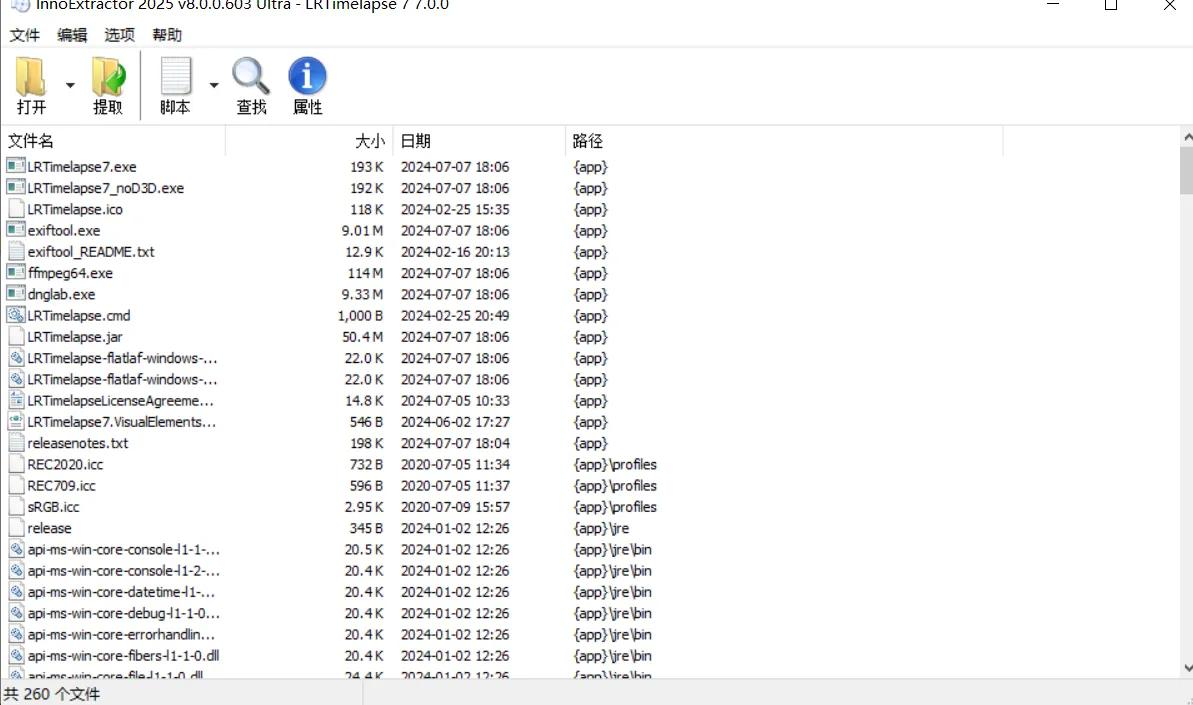This screenshot has height=705, width=1193.
Task: Click the date 2024-07-05 10:33
Action: pos(455,400)
